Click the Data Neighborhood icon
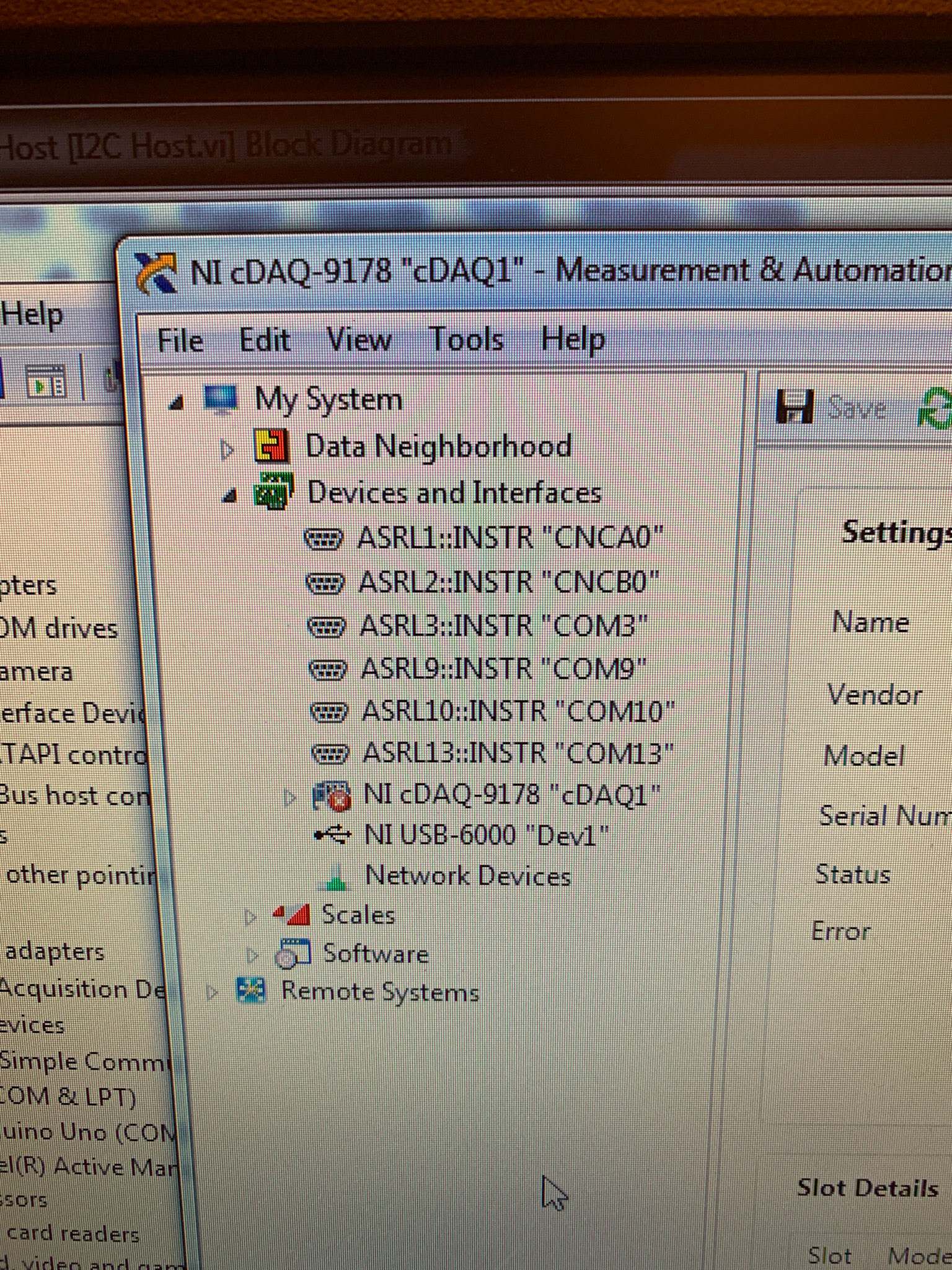This screenshot has height=1270, width=952. tap(271, 446)
